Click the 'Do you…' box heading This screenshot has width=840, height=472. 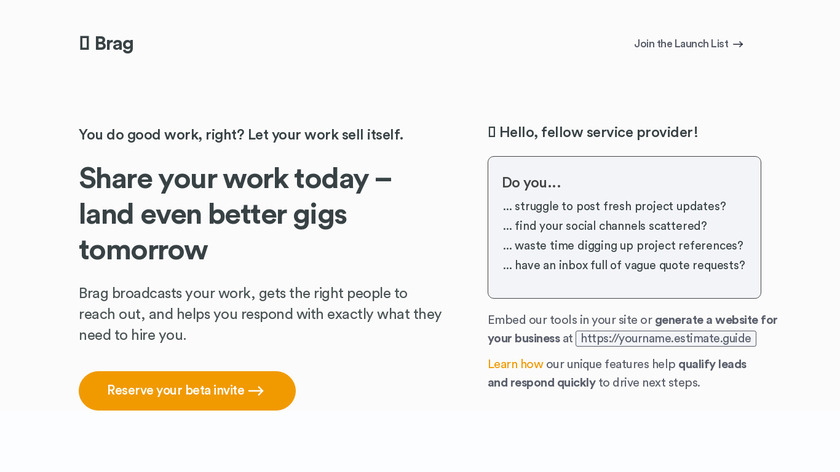point(531,183)
